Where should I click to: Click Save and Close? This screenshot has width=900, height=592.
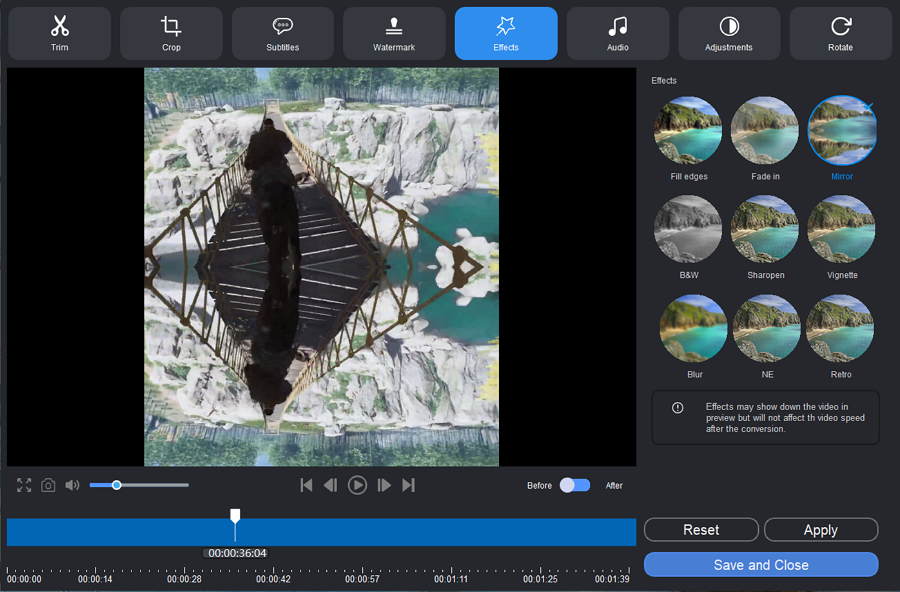(x=761, y=565)
